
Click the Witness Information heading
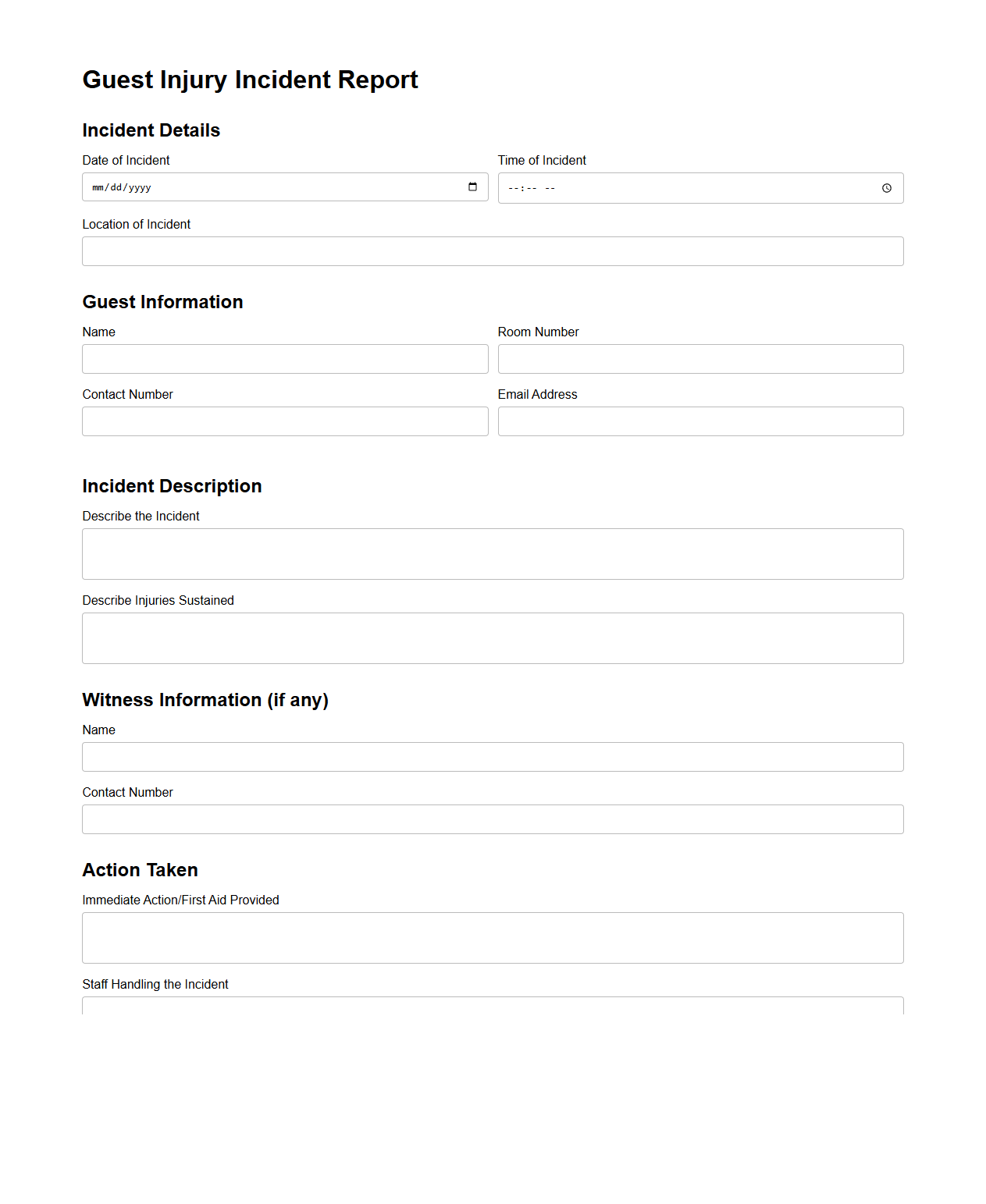point(205,700)
